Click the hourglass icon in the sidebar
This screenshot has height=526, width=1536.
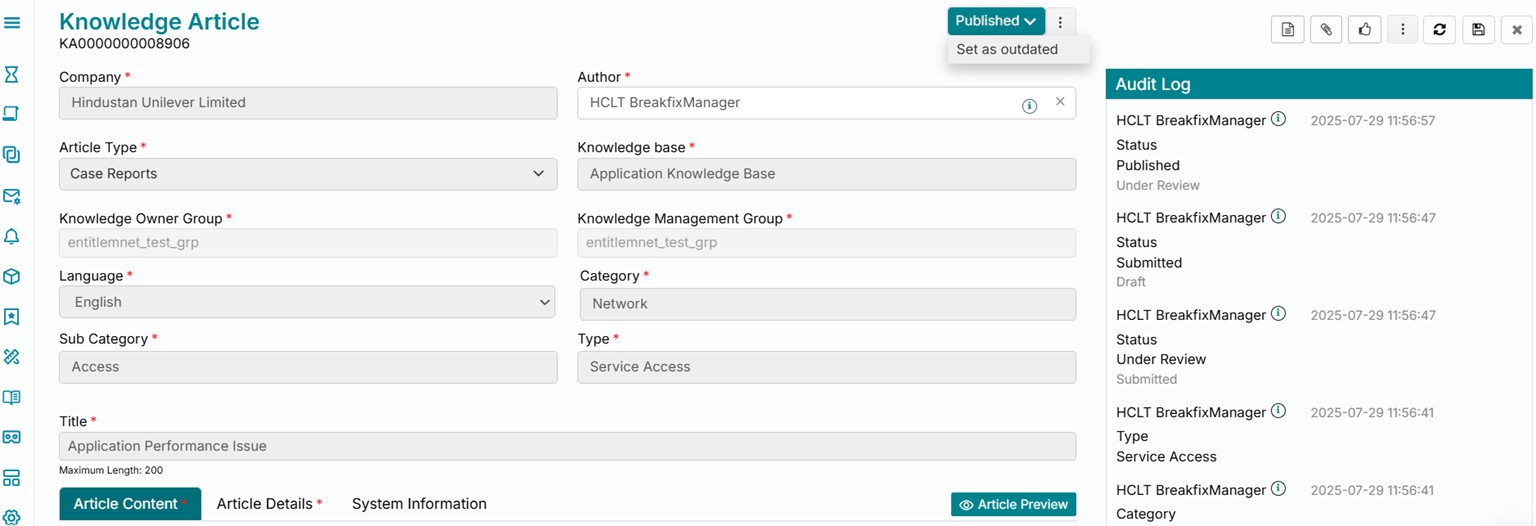point(12,74)
